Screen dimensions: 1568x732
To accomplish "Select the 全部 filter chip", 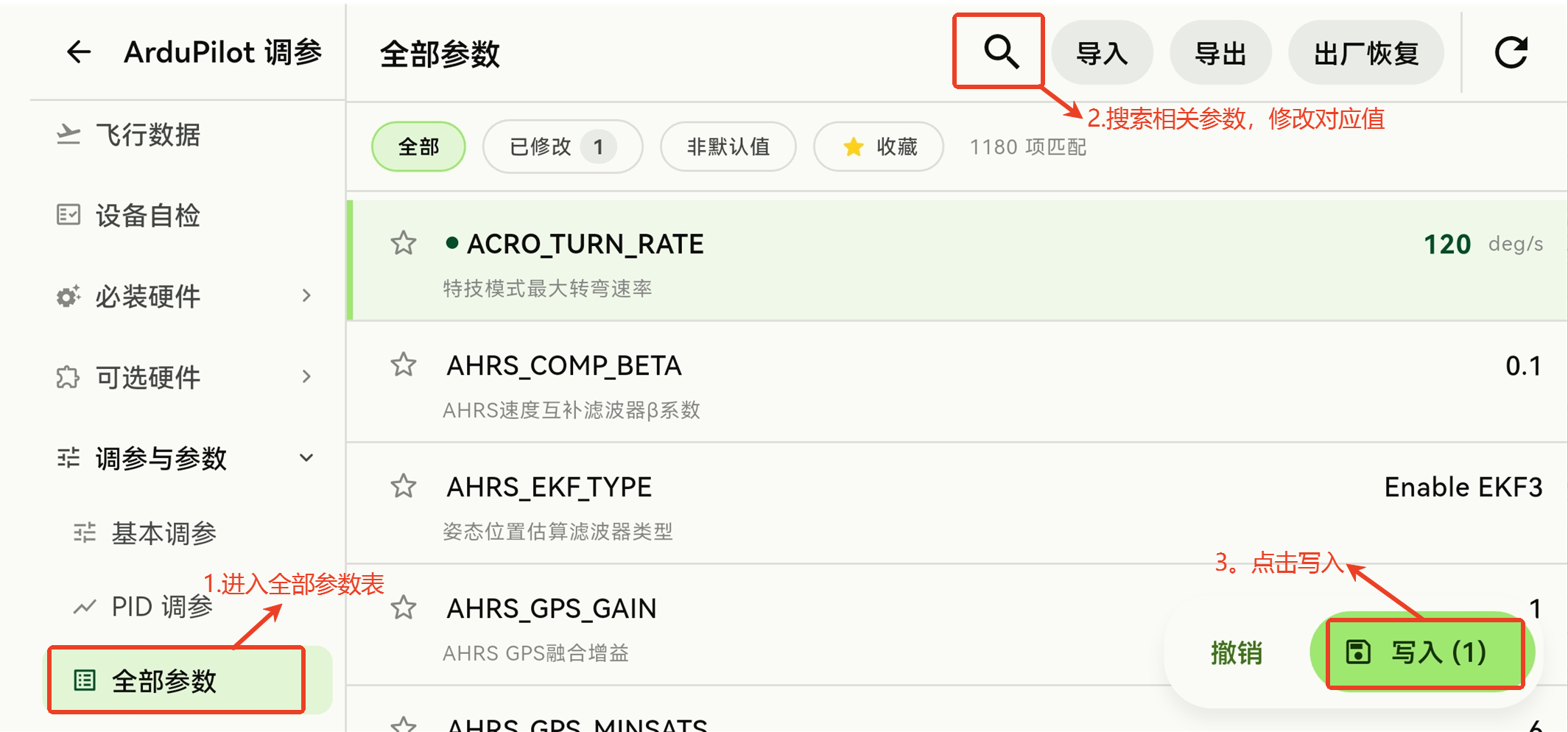I will pyautogui.click(x=418, y=147).
